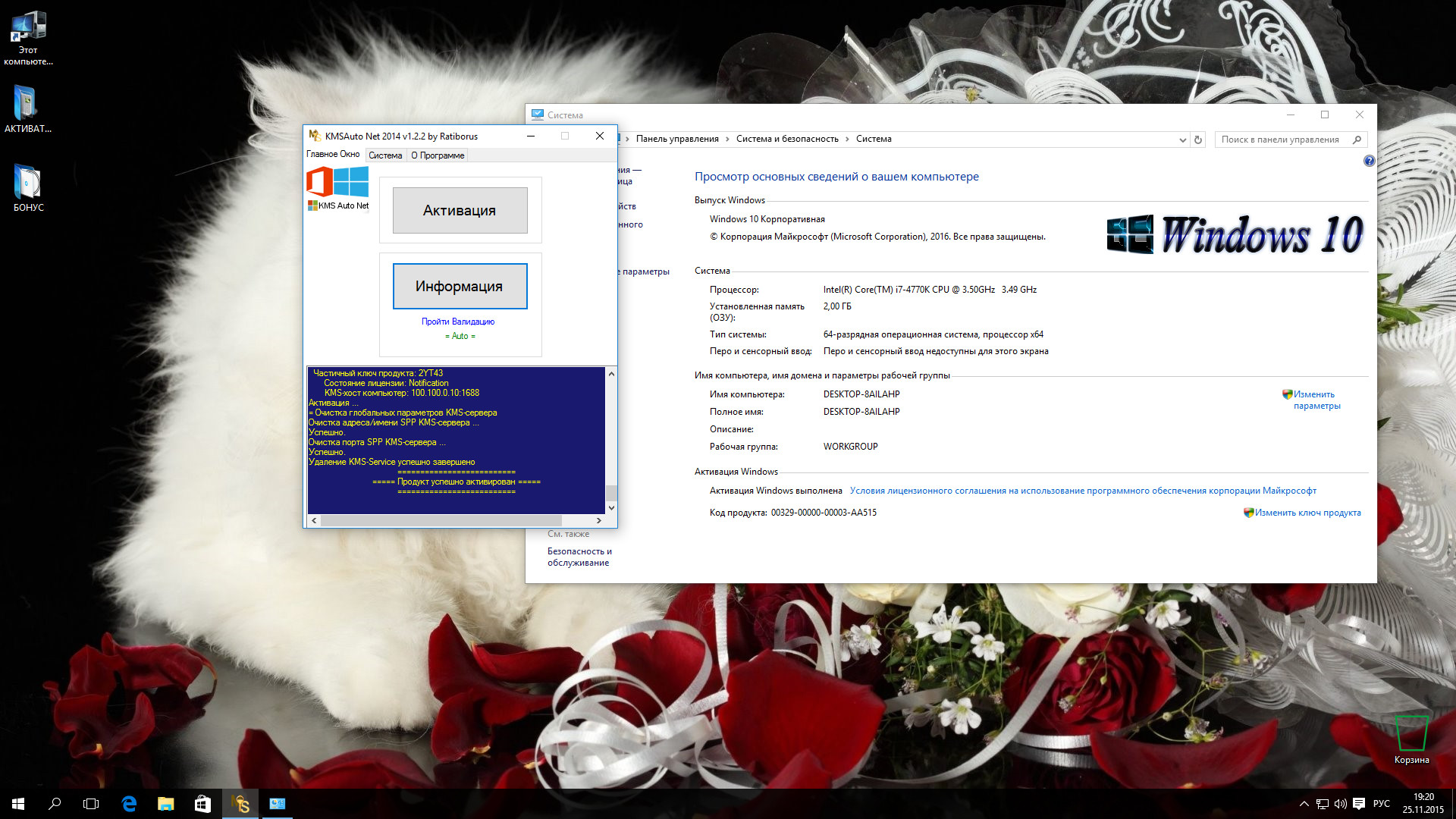
Task: Open the БОНУС desktop icon
Action: [x=28, y=188]
